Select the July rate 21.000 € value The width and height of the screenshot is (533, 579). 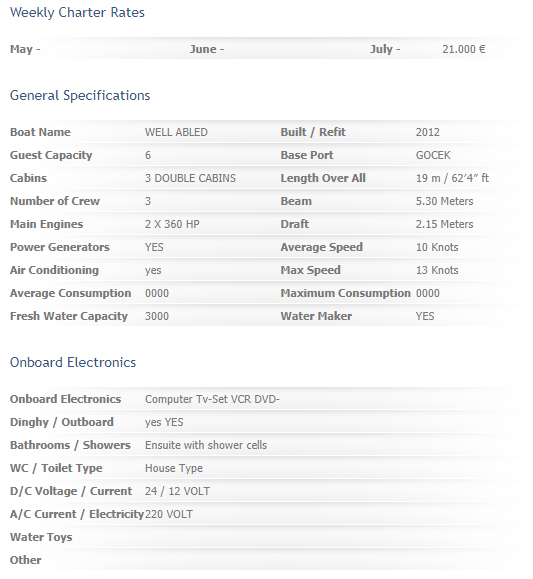click(464, 49)
